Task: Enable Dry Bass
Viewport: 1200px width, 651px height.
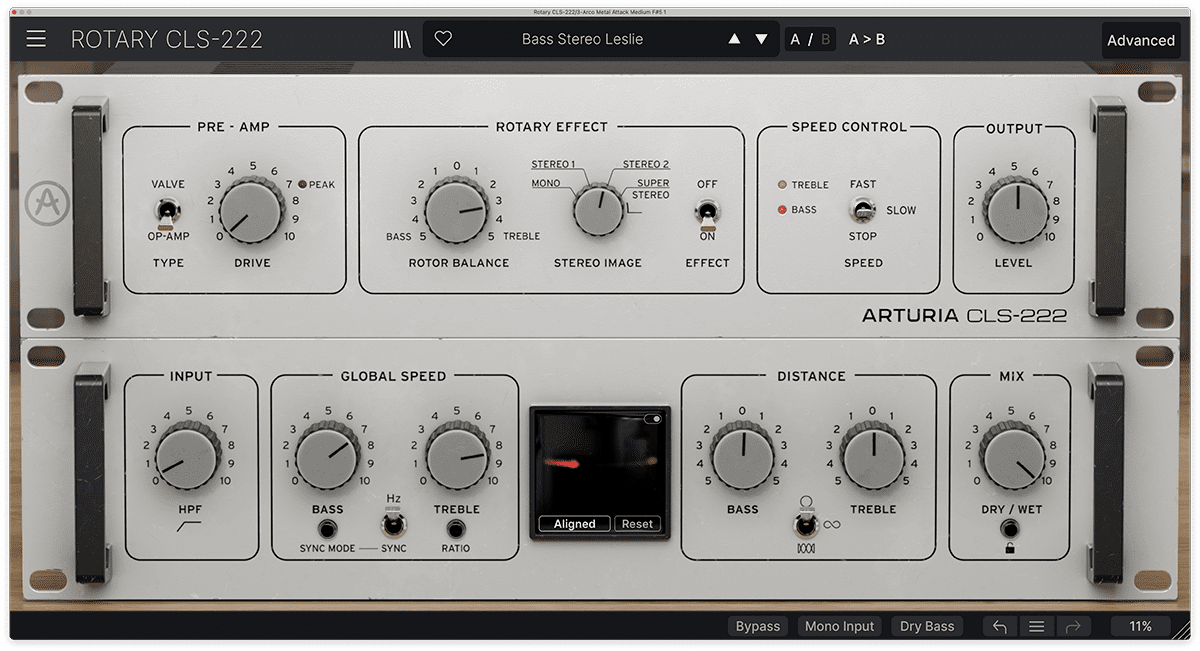Action: point(927,626)
